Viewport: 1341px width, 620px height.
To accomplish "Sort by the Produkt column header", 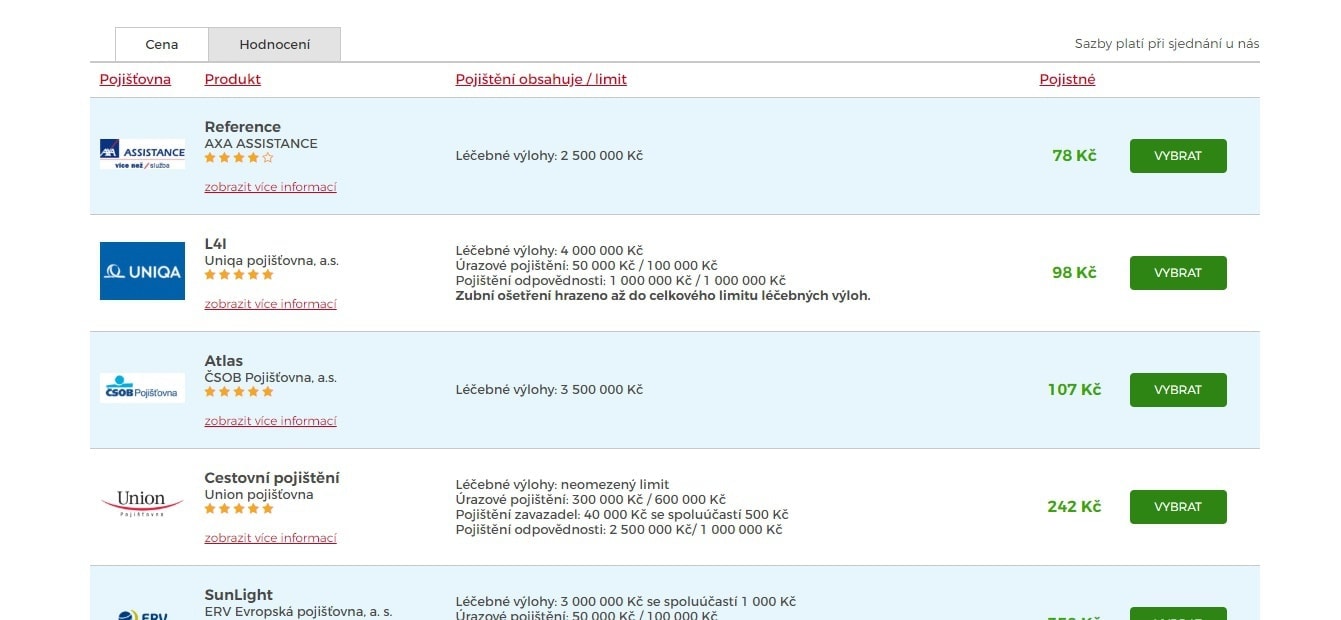I will (232, 80).
